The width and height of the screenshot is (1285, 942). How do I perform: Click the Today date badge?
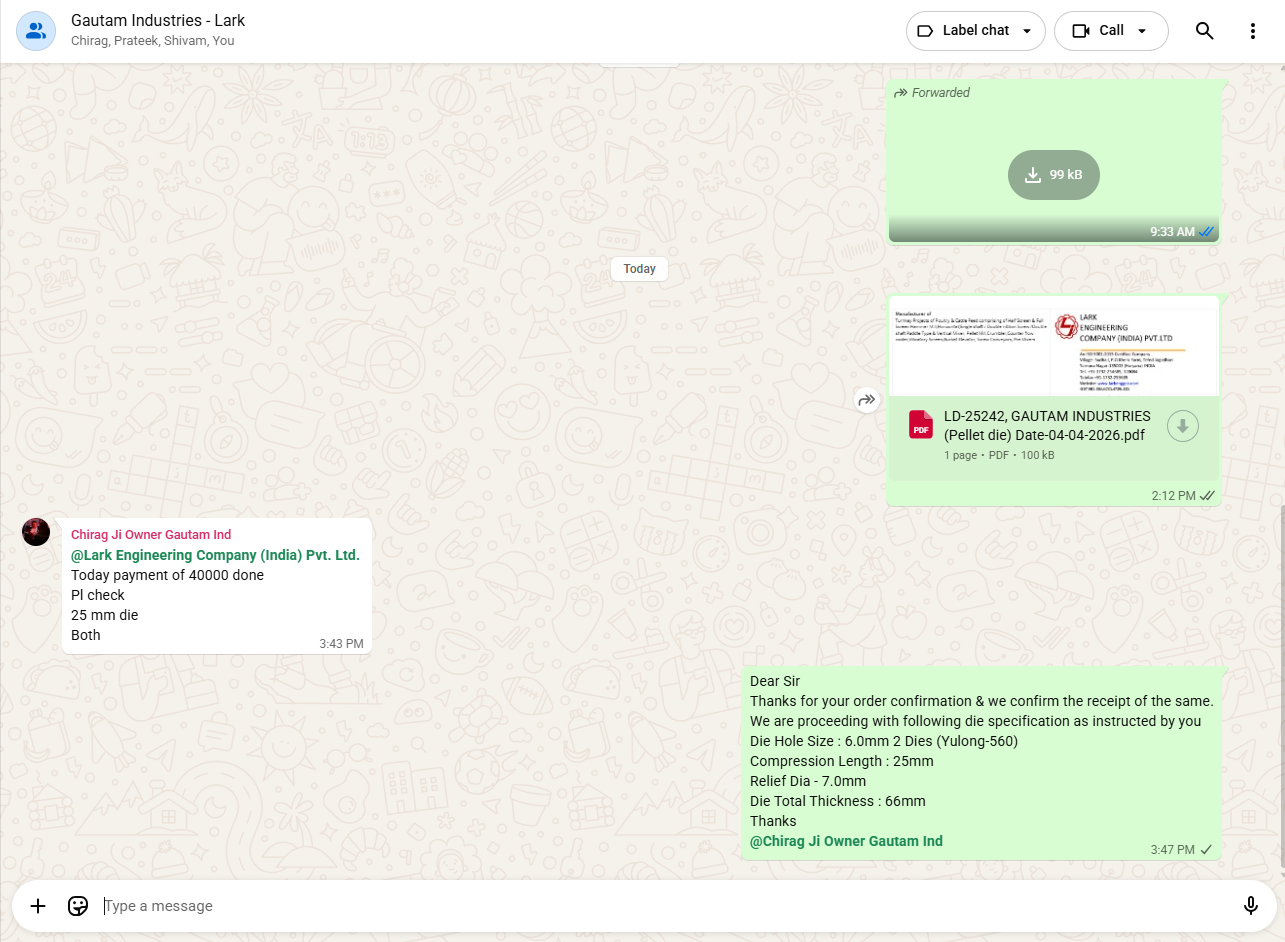639,269
